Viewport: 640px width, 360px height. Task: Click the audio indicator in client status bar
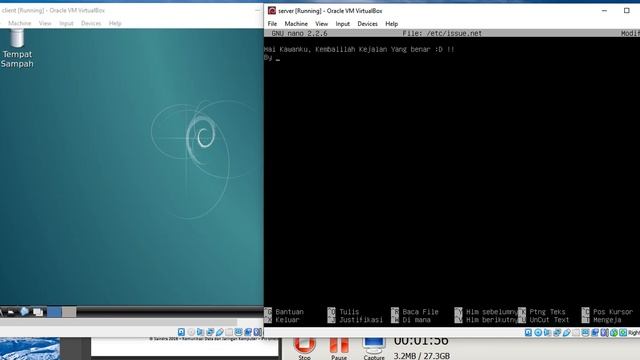click(x=200, y=332)
